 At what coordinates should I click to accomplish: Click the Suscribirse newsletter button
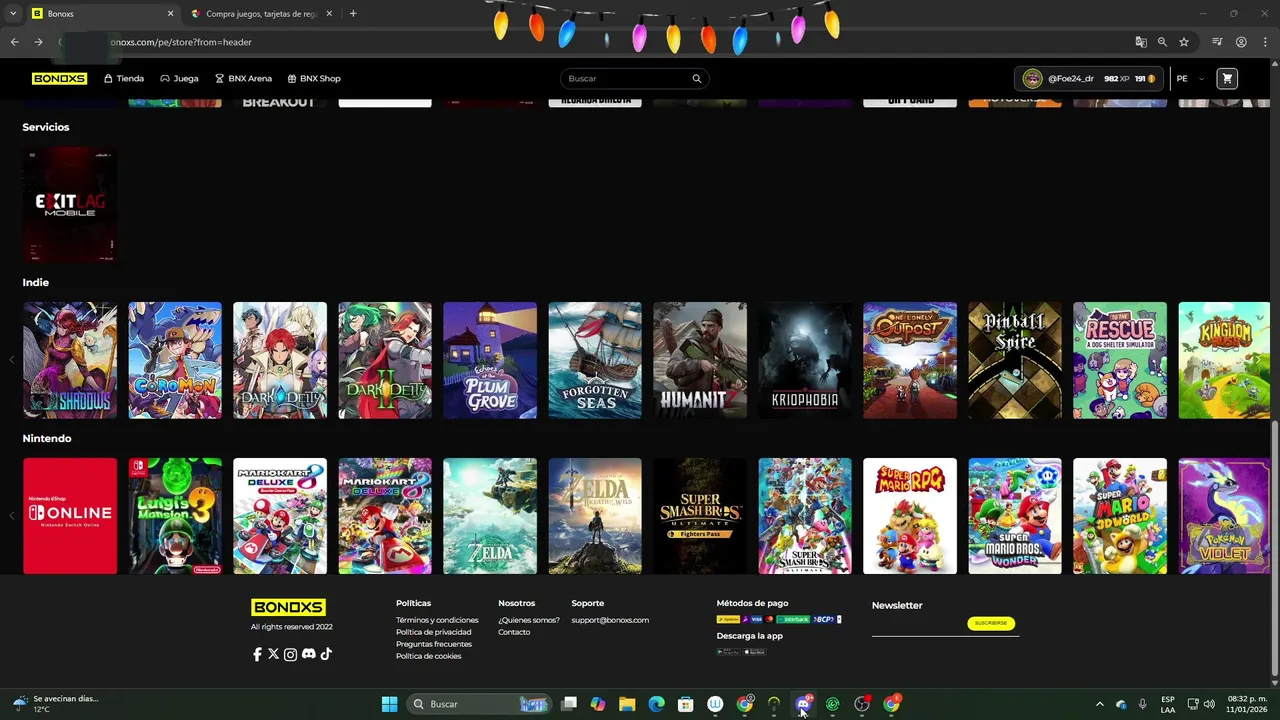[x=991, y=623]
